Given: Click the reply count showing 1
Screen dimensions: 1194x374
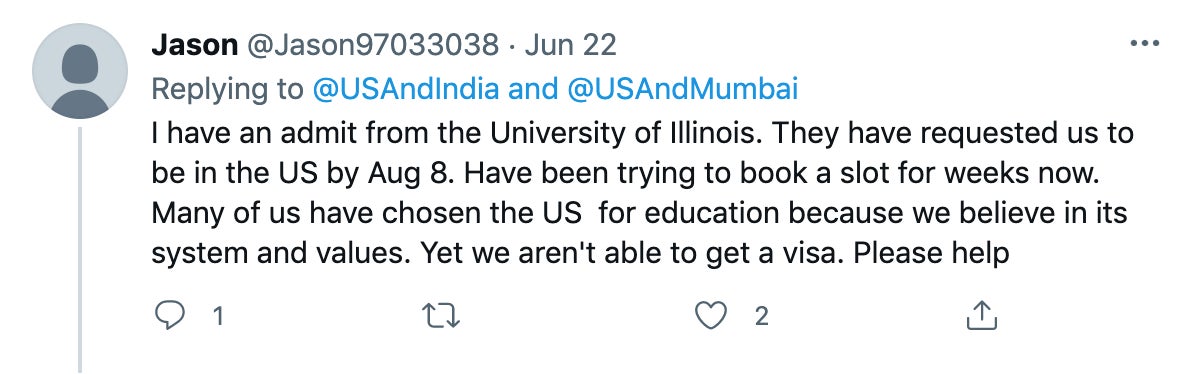Looking at the screenshot, I should click(219, 316).
